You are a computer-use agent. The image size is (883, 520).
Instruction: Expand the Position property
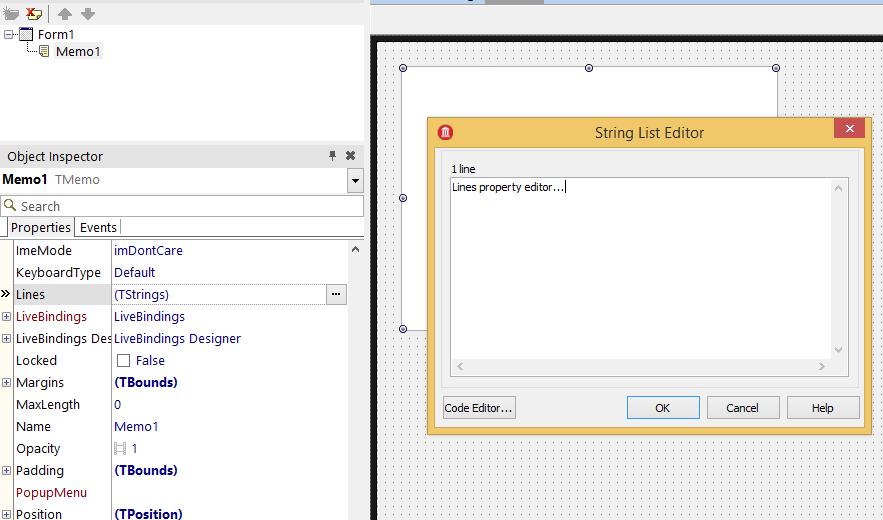click(x=6, y=514)
